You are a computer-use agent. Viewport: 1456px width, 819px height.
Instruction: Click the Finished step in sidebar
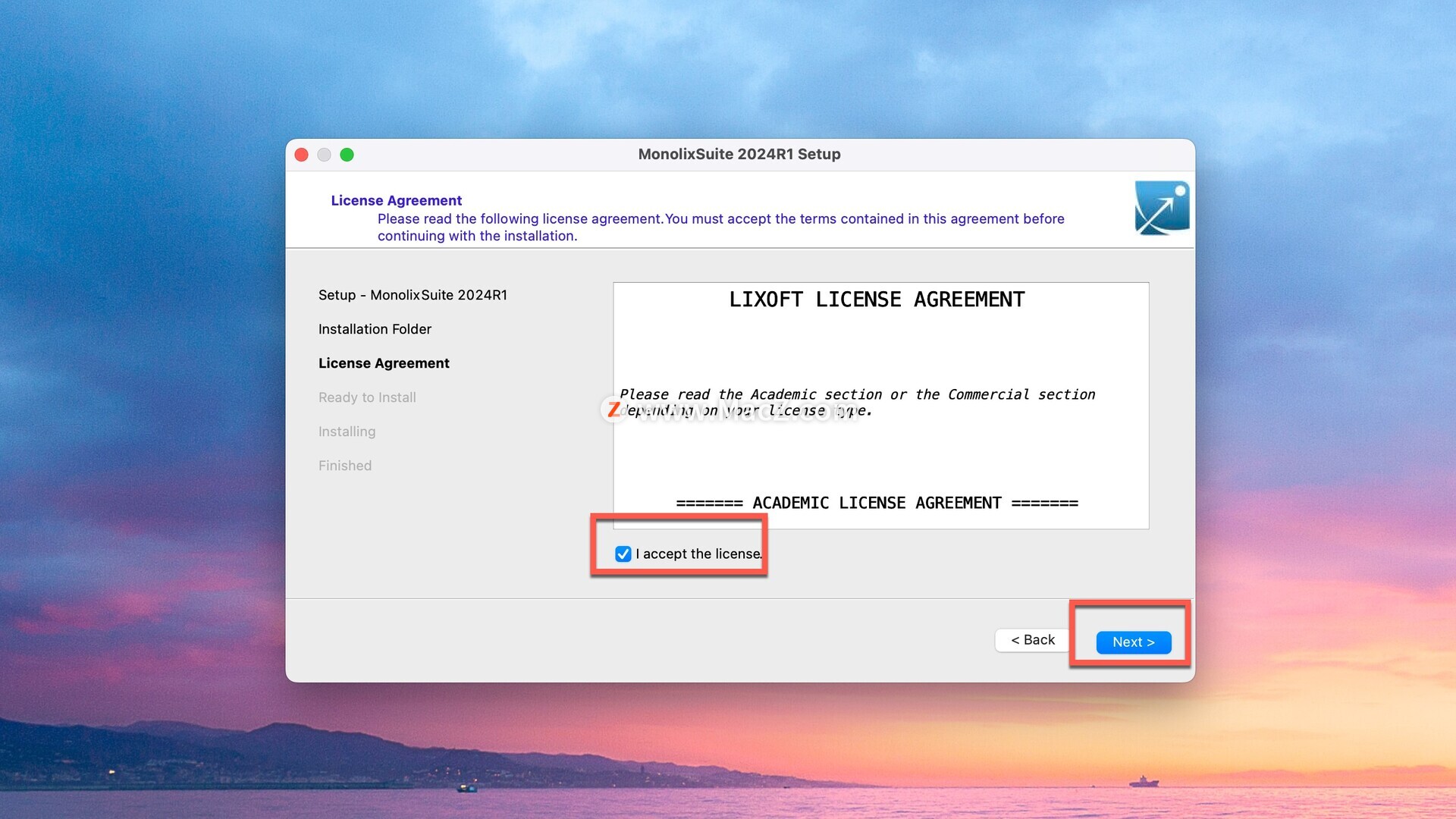pos(345,466)
